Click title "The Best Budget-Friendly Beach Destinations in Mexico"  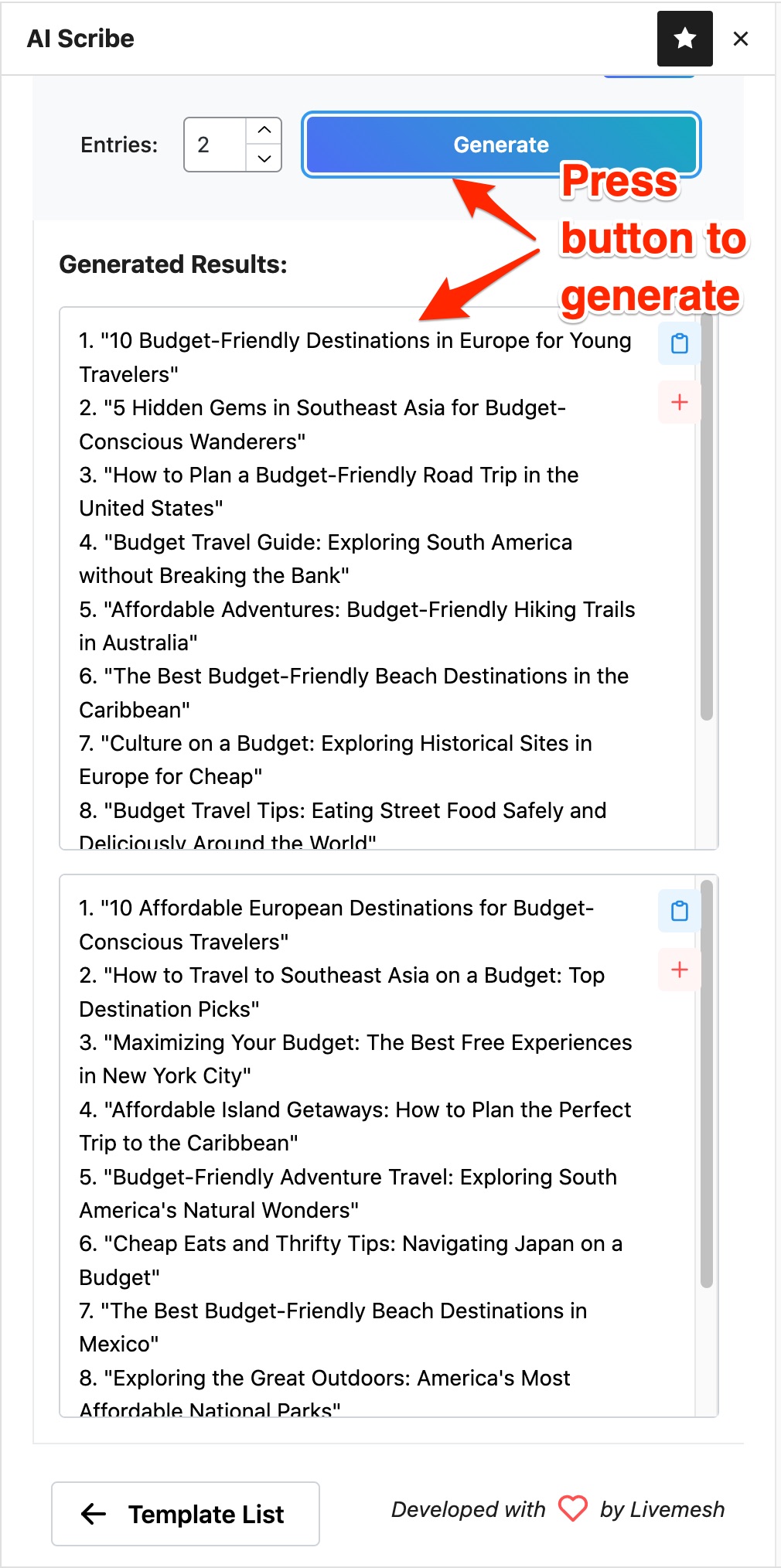[x=333, y=1328]
